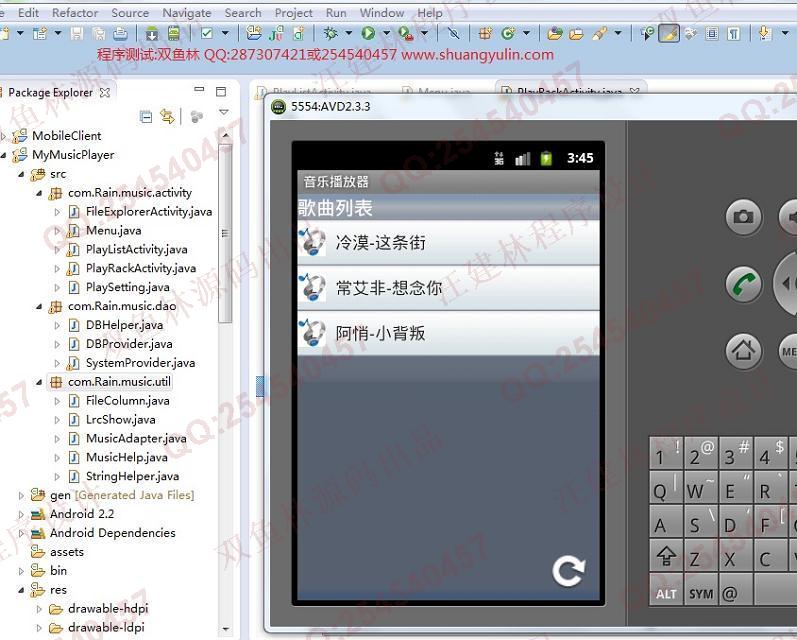
Task: Click the emulator SYM key
Action: [701, 590]
